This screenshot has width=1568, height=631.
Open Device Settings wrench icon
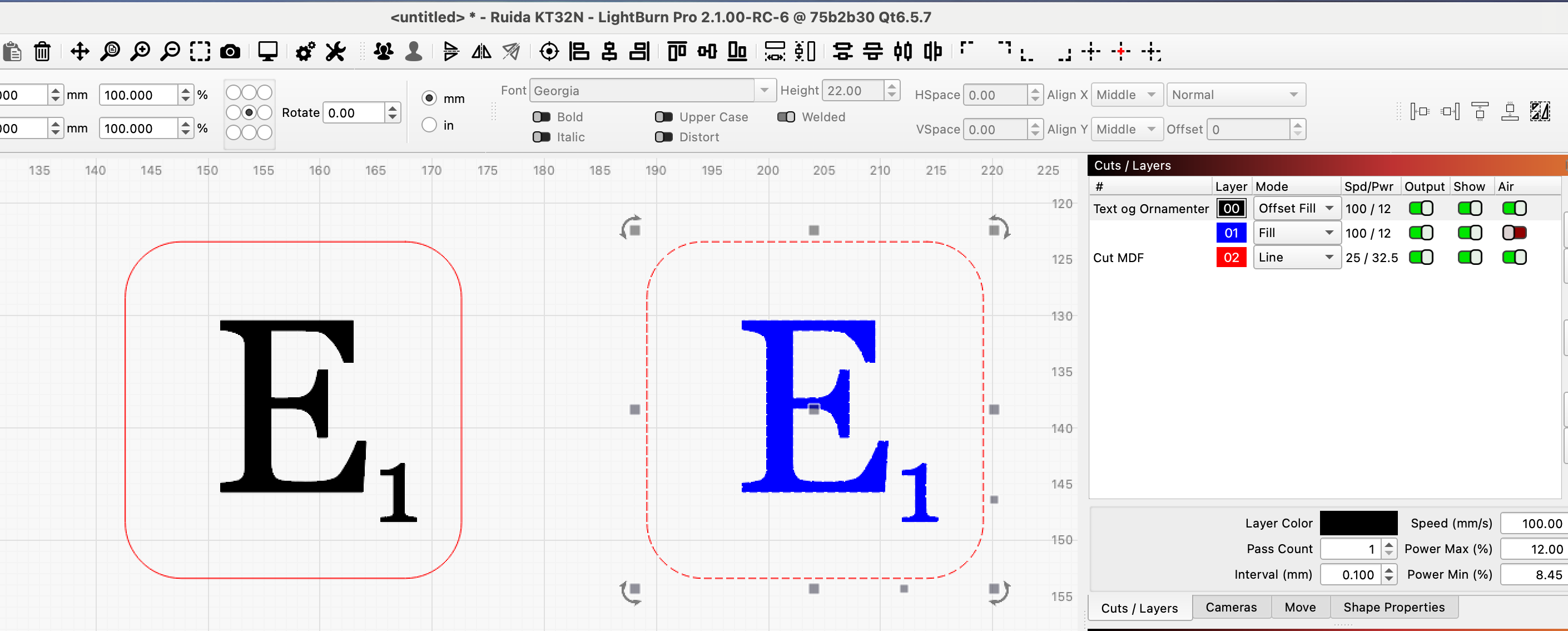[335, 52]
